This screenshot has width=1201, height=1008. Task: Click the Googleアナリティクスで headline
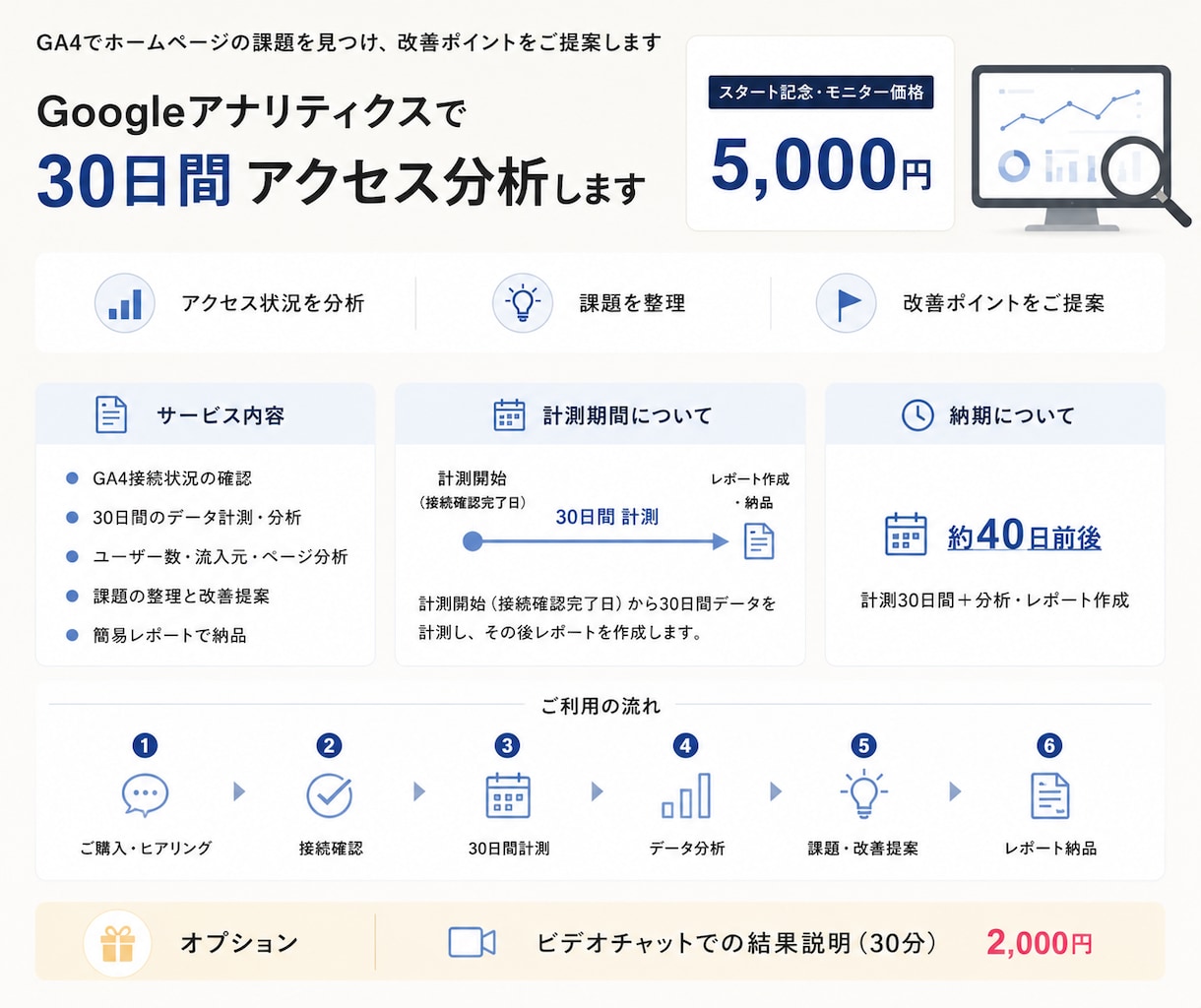click(251, 112)
